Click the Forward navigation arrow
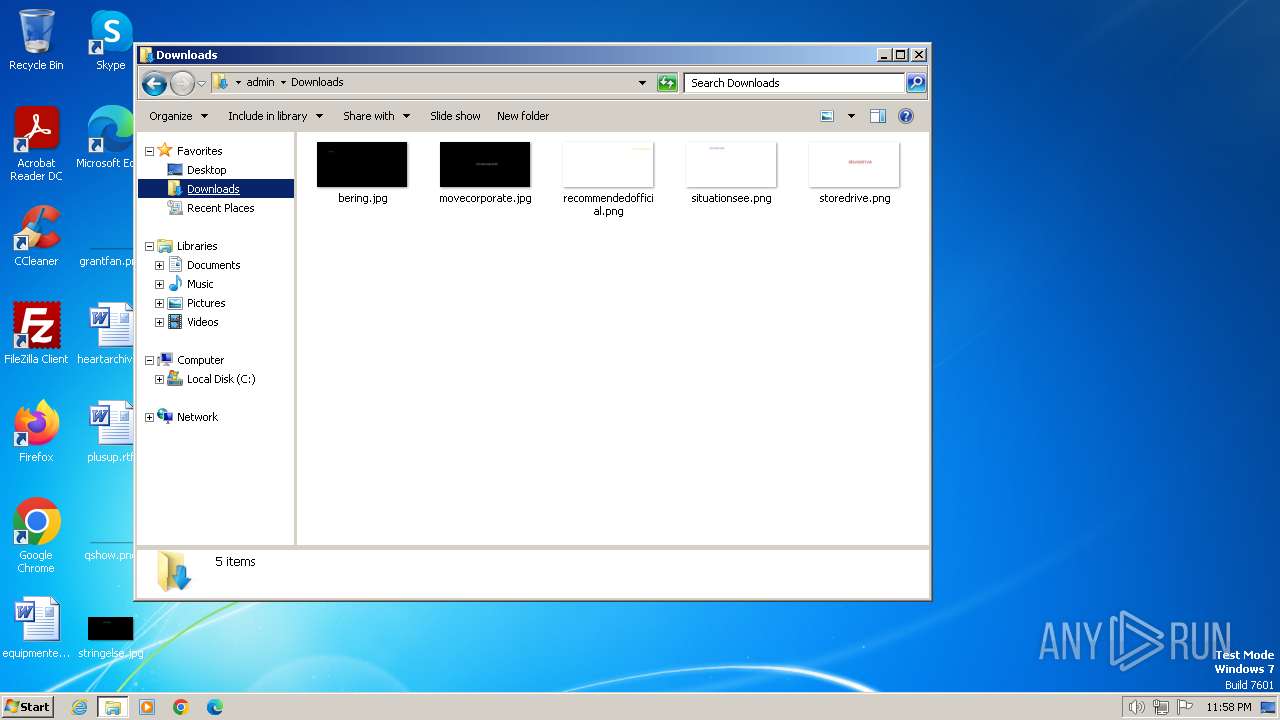1280x720 pixels. click(x=182, y=83)
